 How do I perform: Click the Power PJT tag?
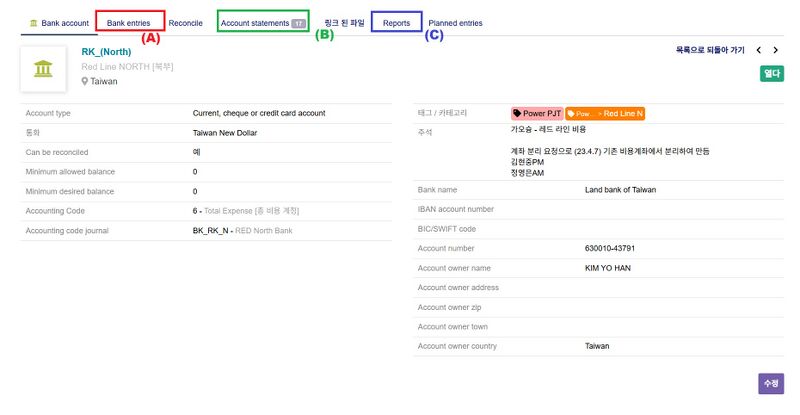(537, 113)
